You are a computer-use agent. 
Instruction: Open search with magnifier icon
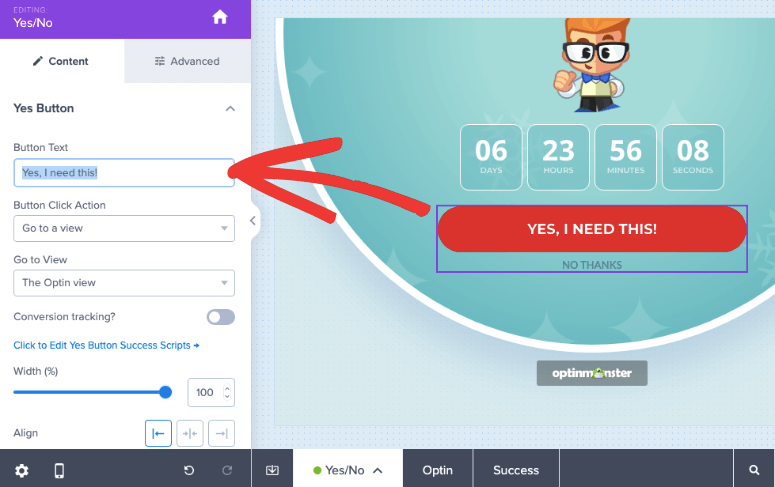coord(754,470)
